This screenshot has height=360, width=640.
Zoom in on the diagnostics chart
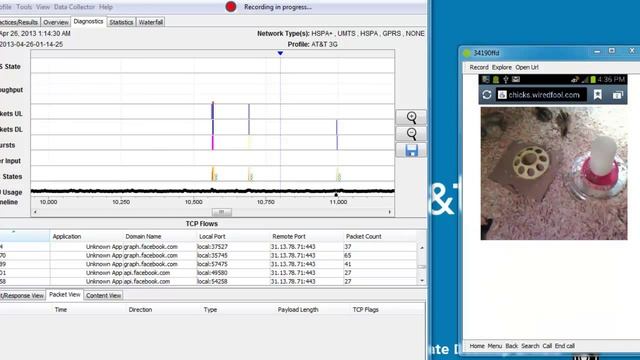(411, 118)
